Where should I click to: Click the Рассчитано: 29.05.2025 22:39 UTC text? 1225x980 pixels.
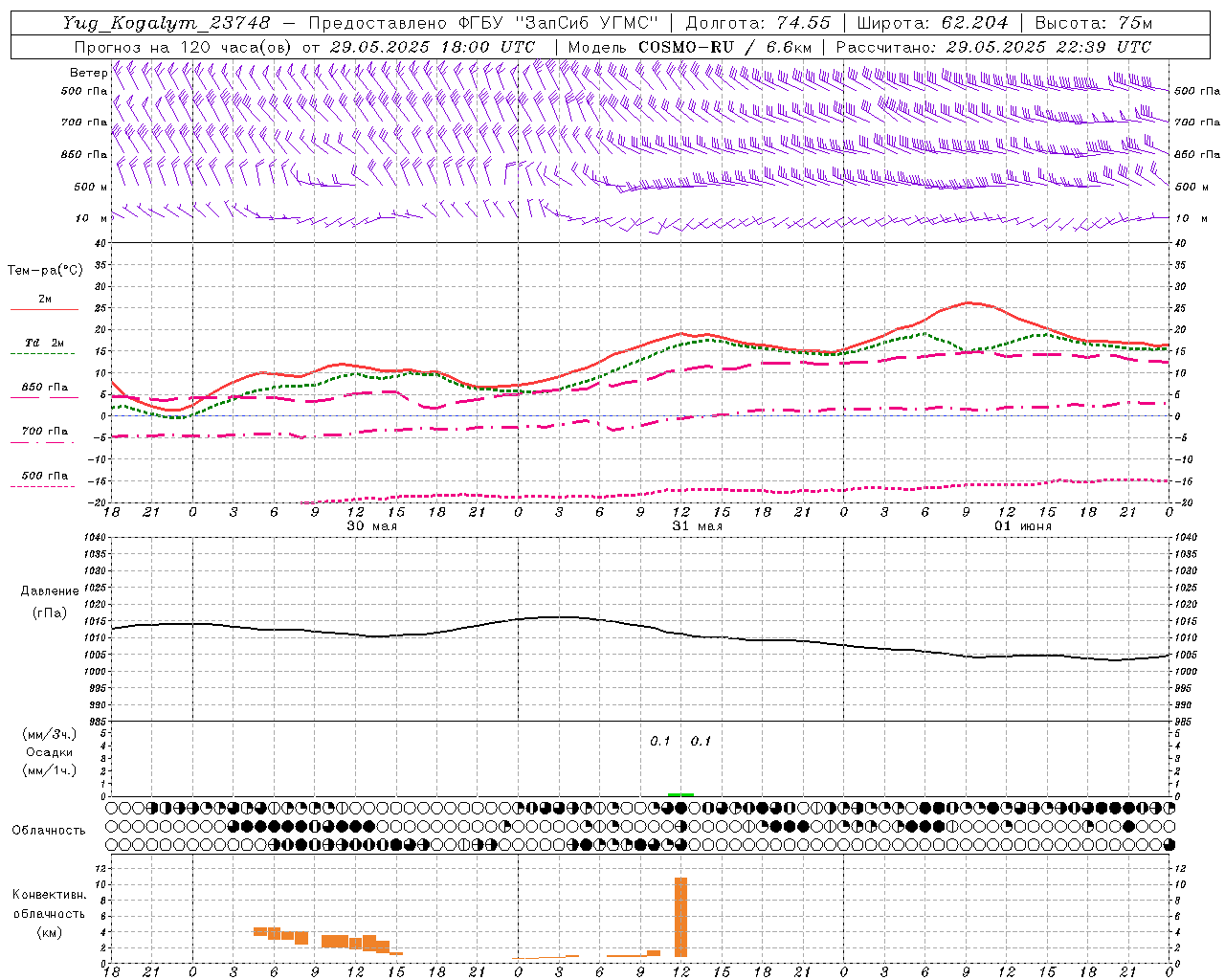pyautogui.click(x=993, y=47)
